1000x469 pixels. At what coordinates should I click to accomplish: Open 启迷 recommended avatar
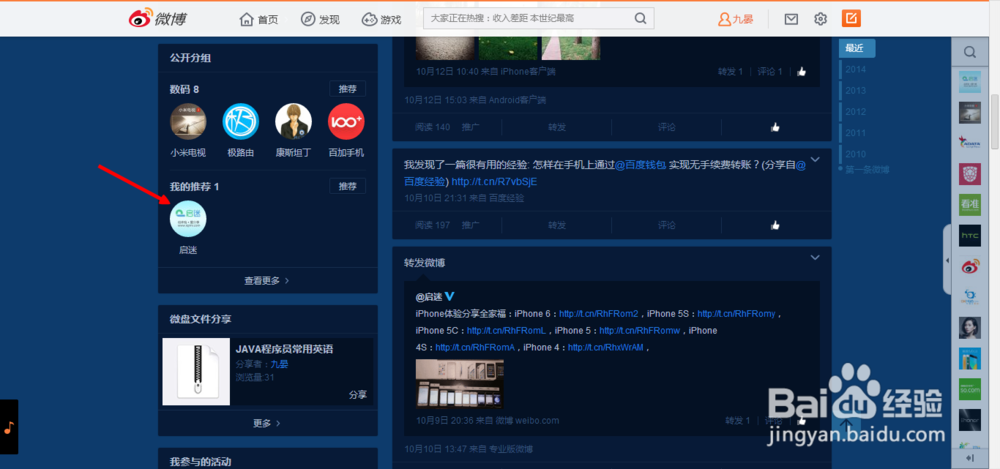[188, 219]
